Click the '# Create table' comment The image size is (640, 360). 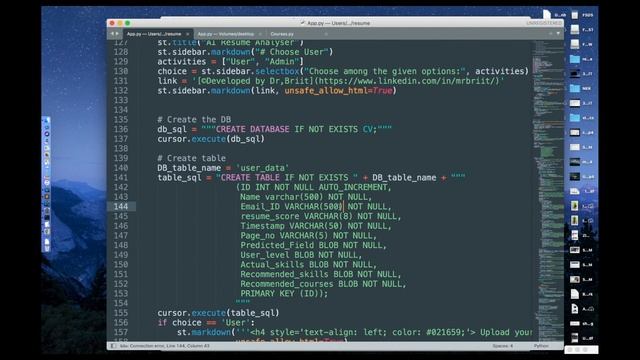pyautogui.click(x=191, y=158)
